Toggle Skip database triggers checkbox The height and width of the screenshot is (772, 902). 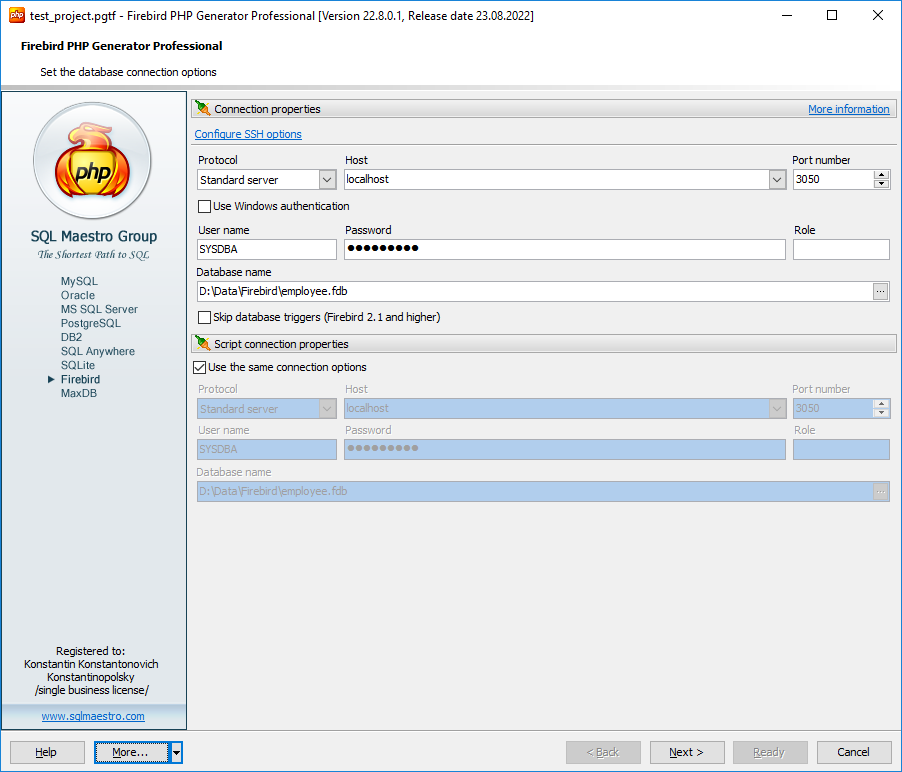(x=205, y=318)
